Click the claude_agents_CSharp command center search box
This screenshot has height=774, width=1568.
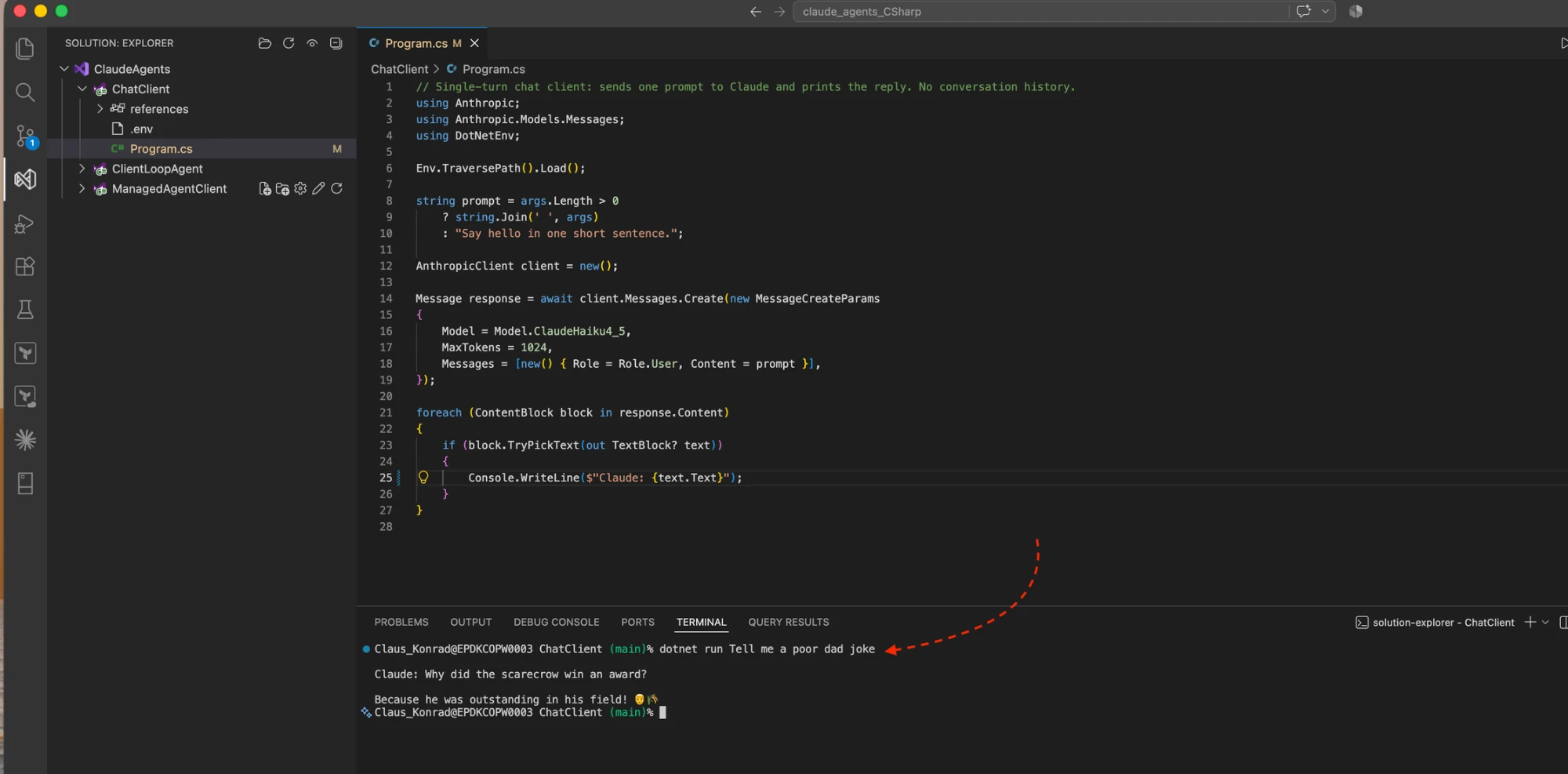1040,11
